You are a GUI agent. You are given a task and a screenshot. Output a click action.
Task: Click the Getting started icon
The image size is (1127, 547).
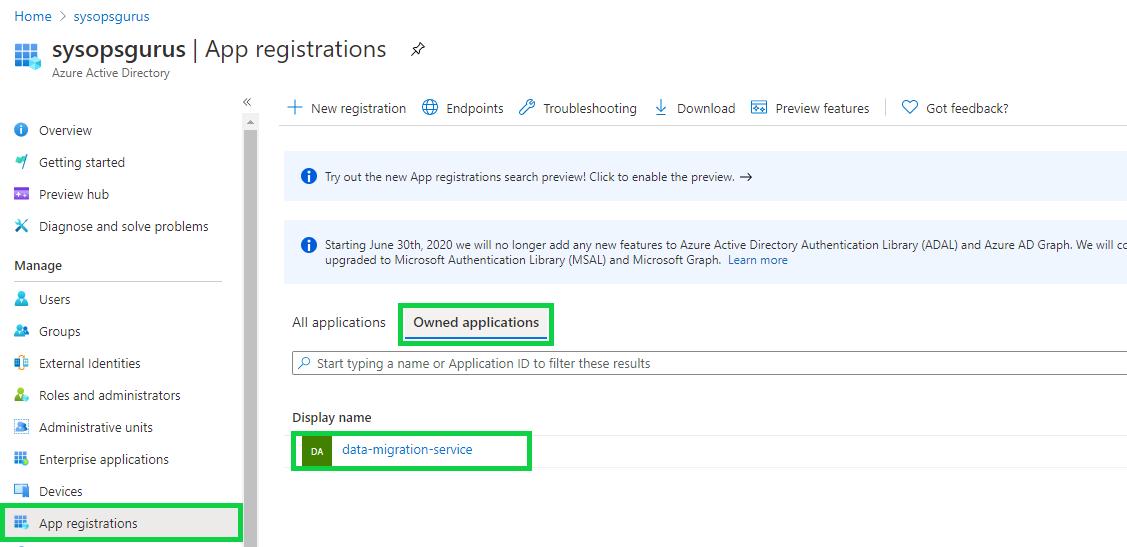tap(22, 162)
